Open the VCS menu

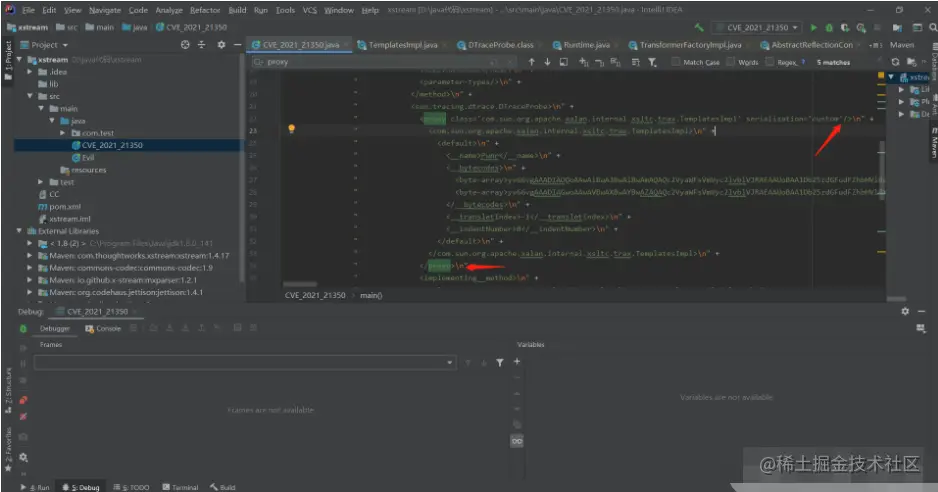(x=309, y=10)
